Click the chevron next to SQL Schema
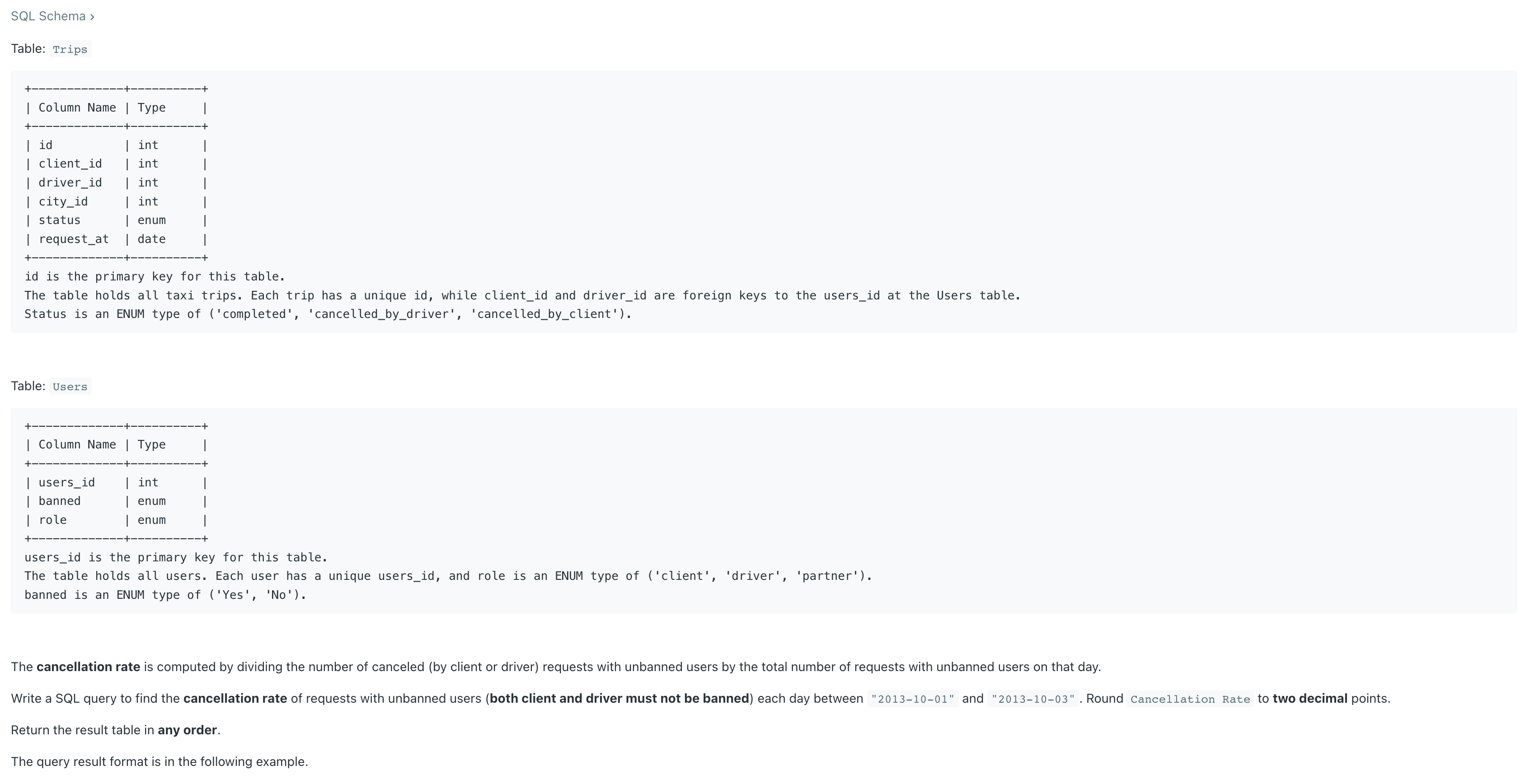The width and height of the screenshot is (1530, 784). [x=92, y=17]
